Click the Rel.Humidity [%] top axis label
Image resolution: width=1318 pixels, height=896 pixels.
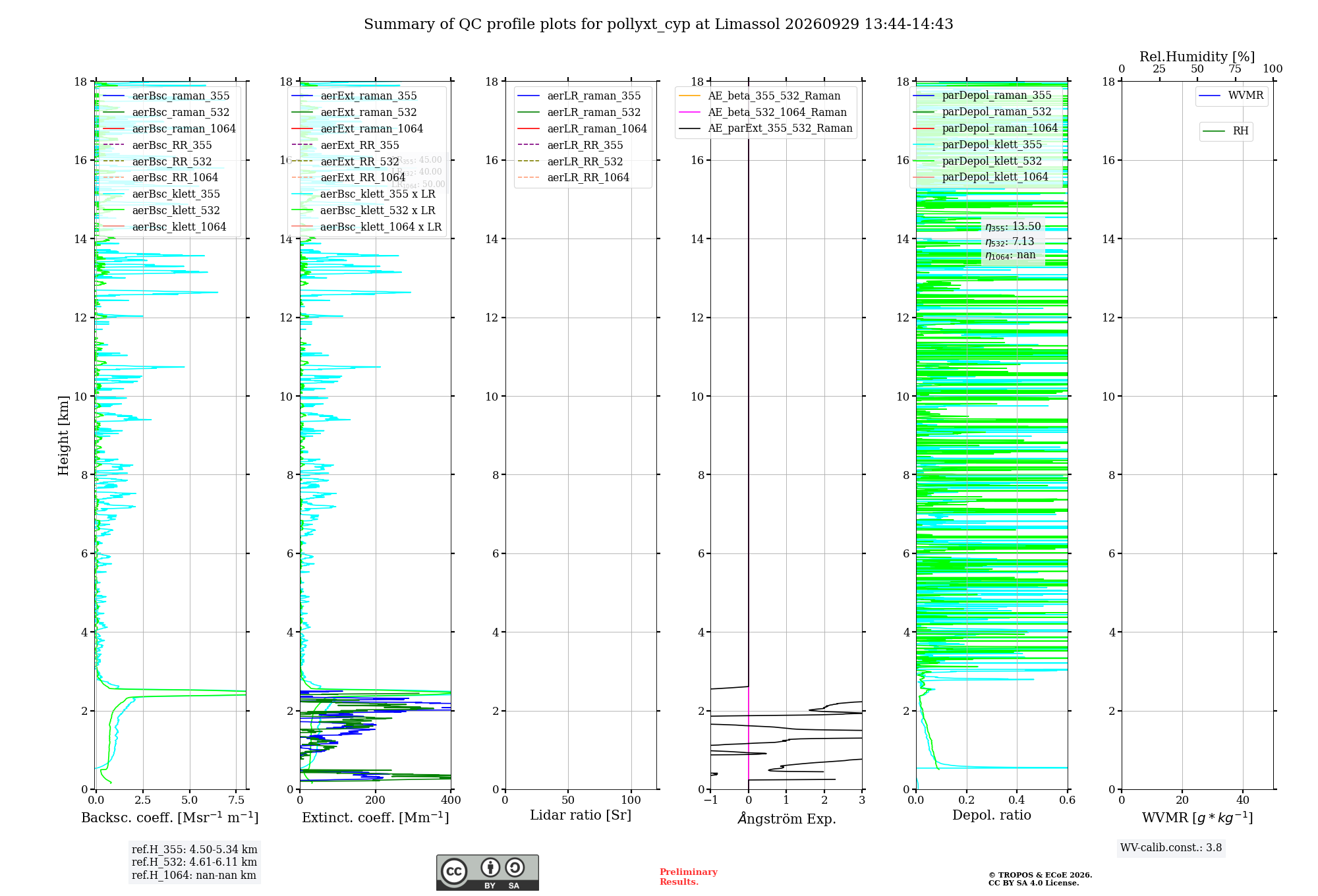(1197, 57)
